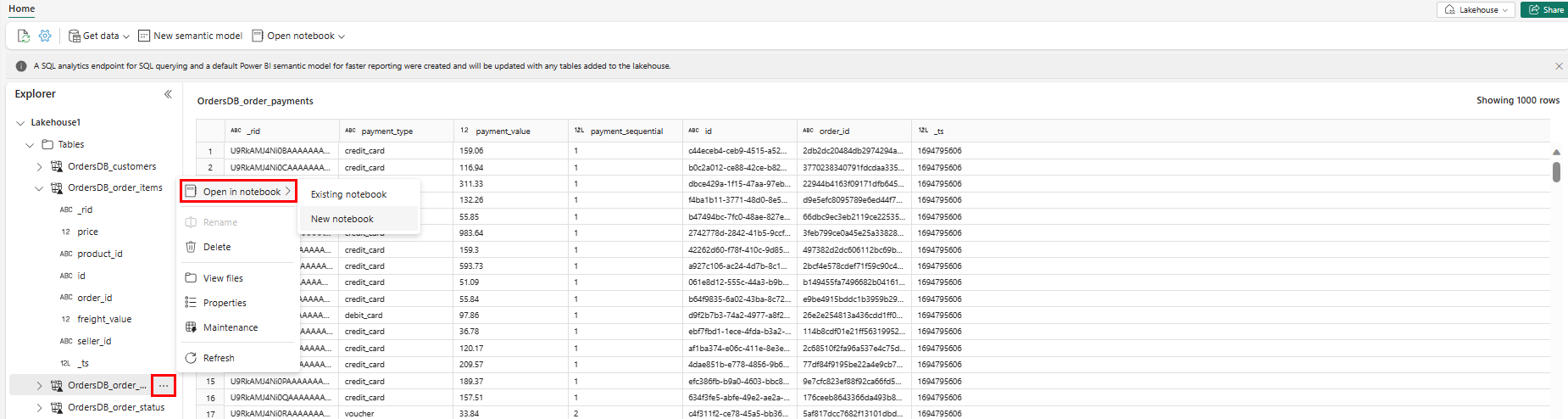The image size is (1568, 419).
Task: Collapse the Explorer panel
Action: point(168,94)
